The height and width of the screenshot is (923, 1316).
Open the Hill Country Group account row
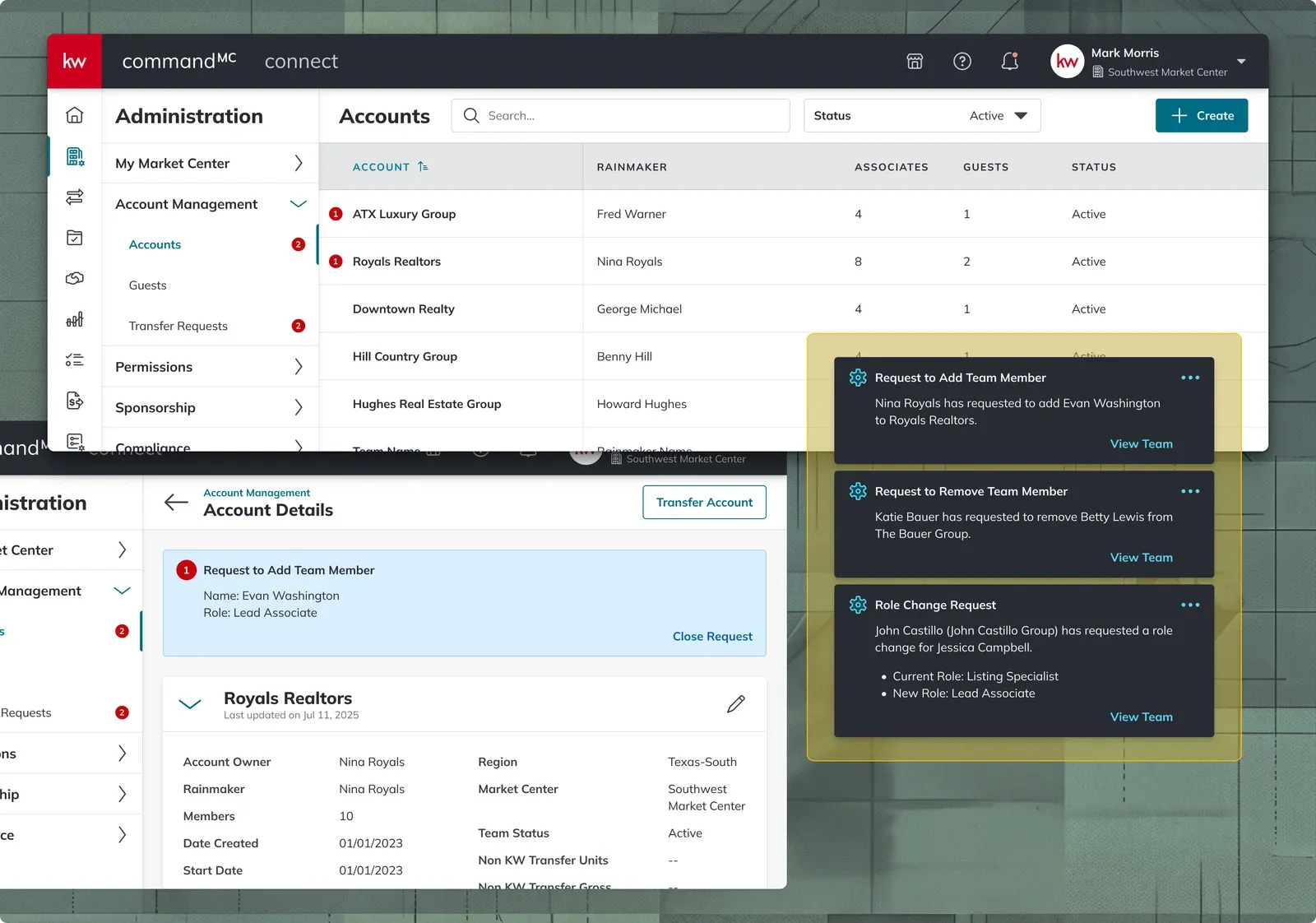(405, 356)
